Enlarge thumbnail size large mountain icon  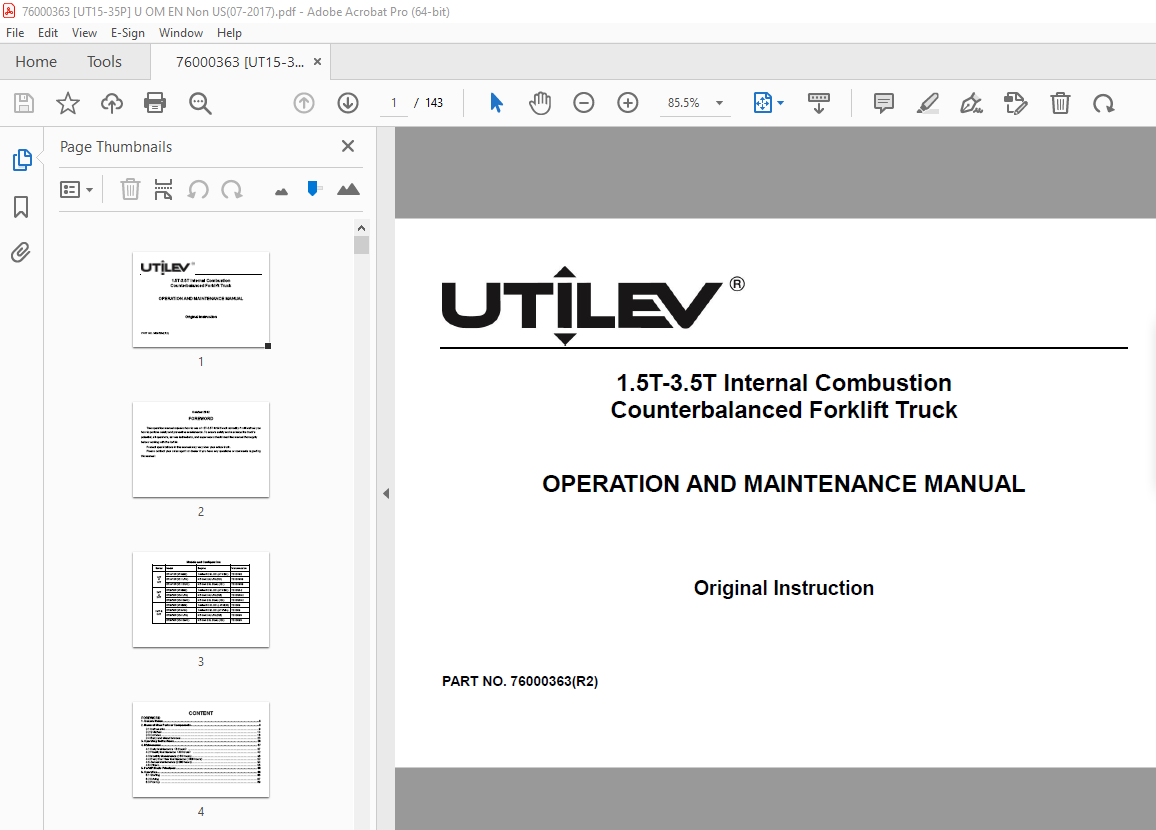coord(348,189)
